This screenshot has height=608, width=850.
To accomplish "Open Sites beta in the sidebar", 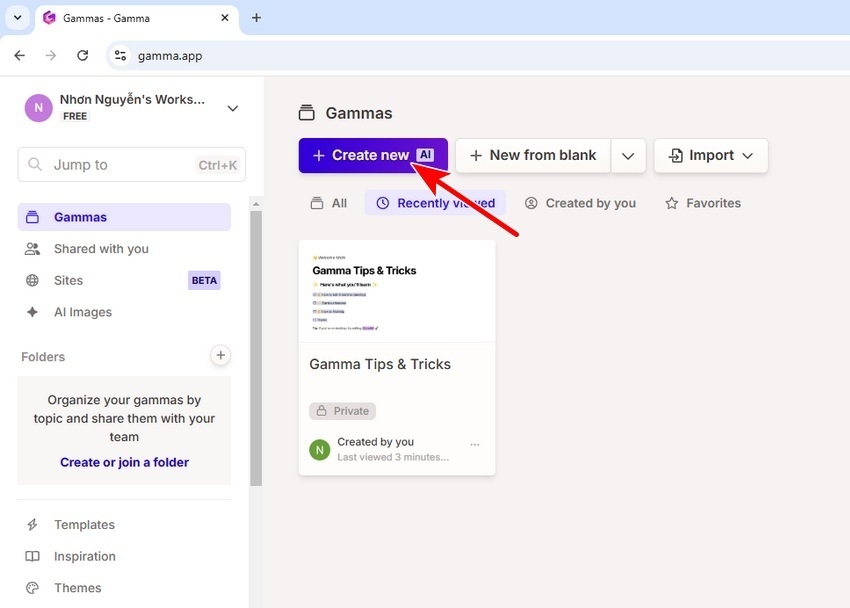I will [x=69, y=280].
